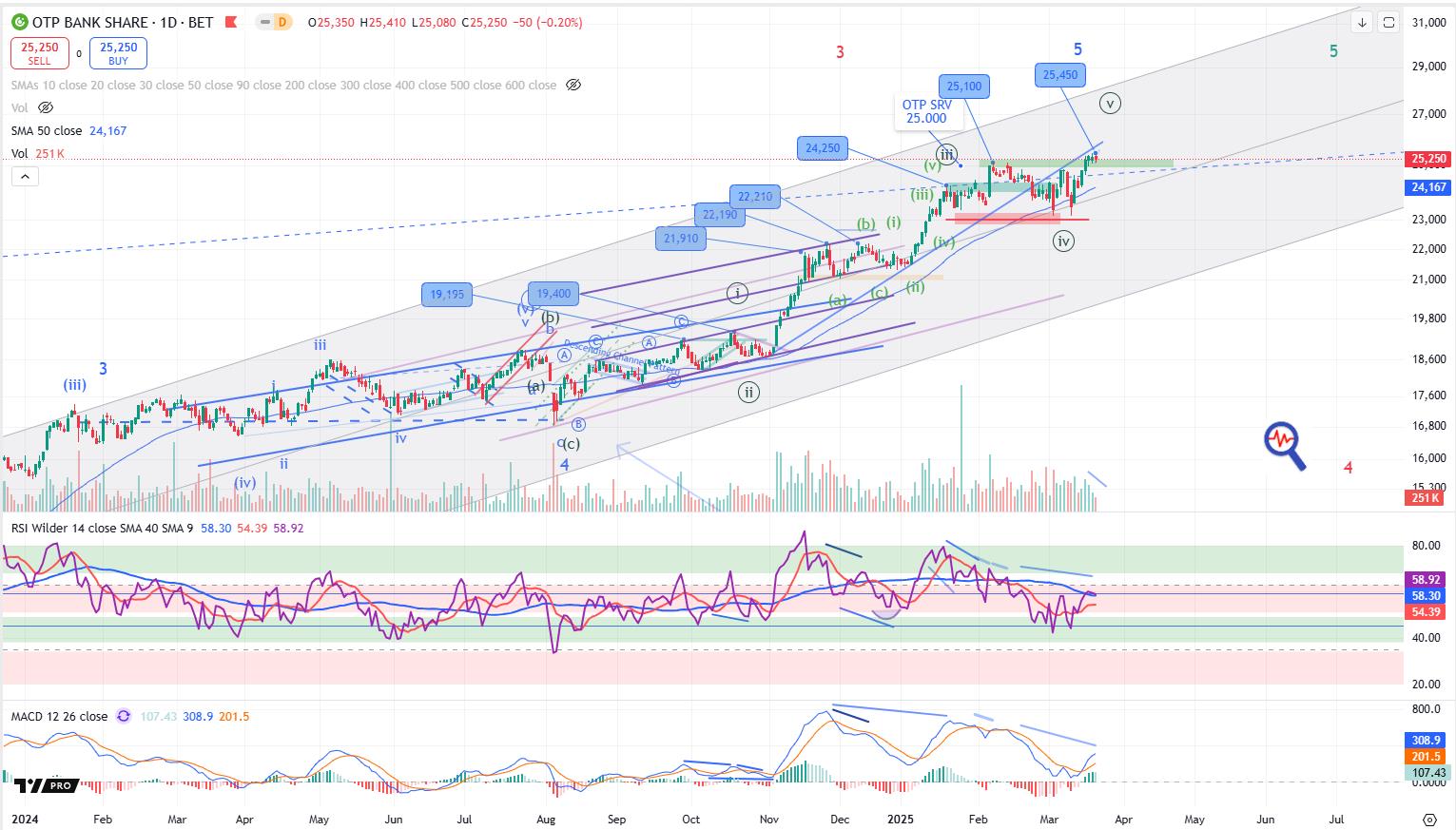Click the circled i wave label
The image size is (1456, 830).
[737, 293]
